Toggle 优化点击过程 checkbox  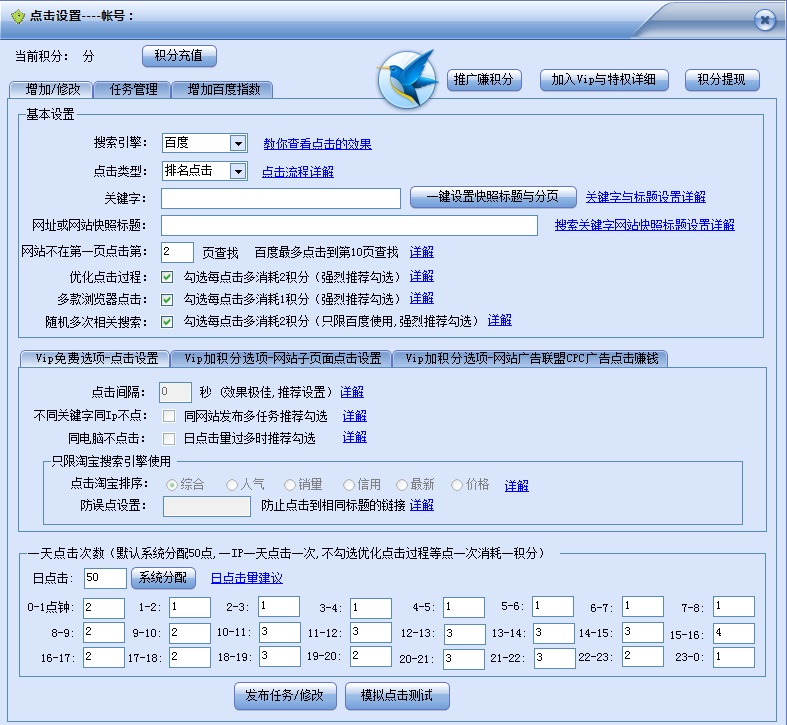click(167, 277)
